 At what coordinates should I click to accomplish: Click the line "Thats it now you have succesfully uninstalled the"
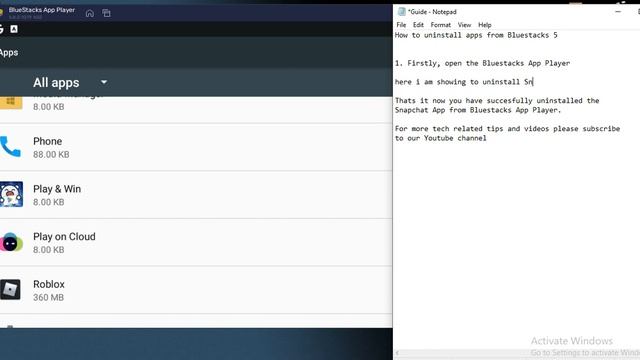pos(497,101)
